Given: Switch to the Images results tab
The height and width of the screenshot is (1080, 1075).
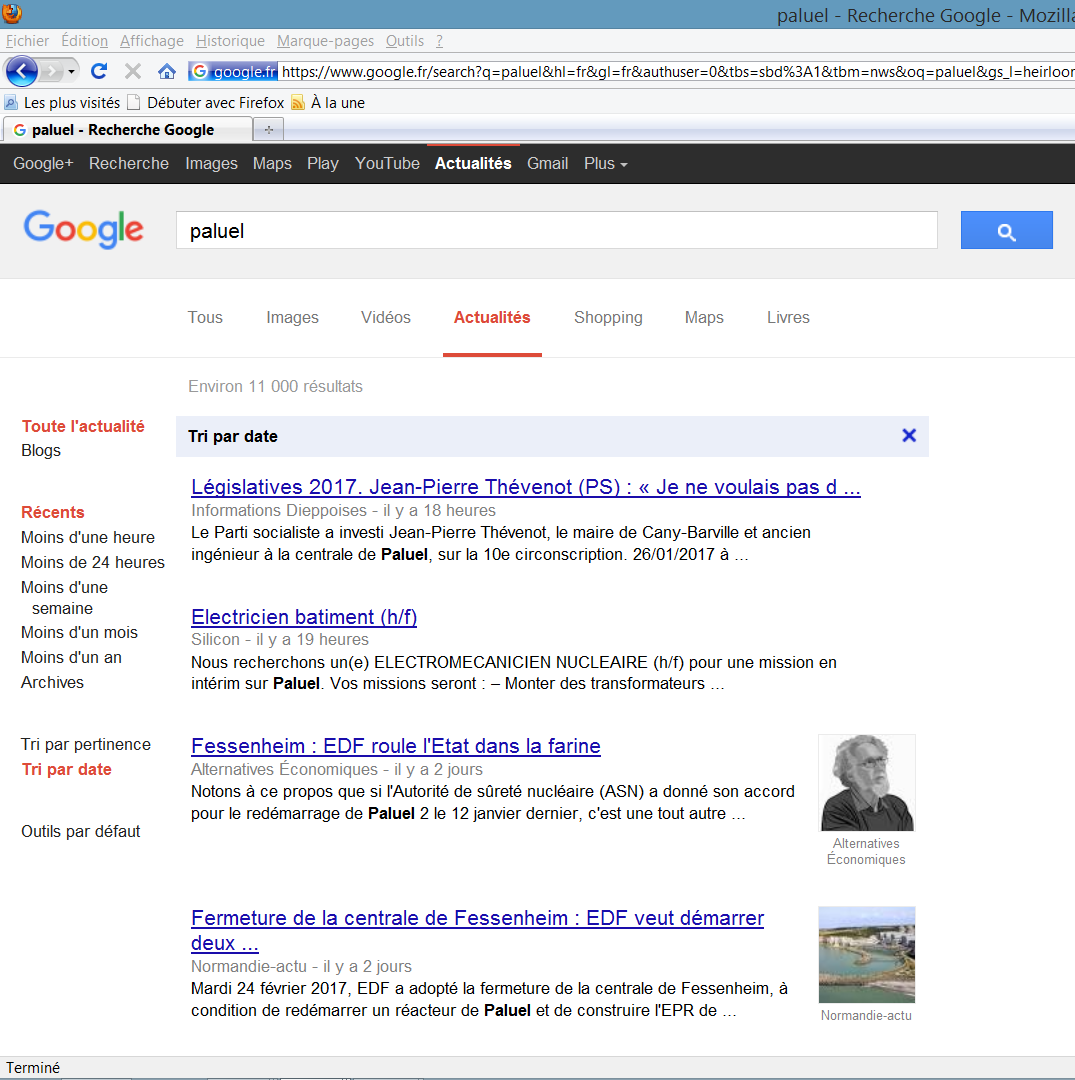Looking at the screenshot, I should tap(293, 318).
